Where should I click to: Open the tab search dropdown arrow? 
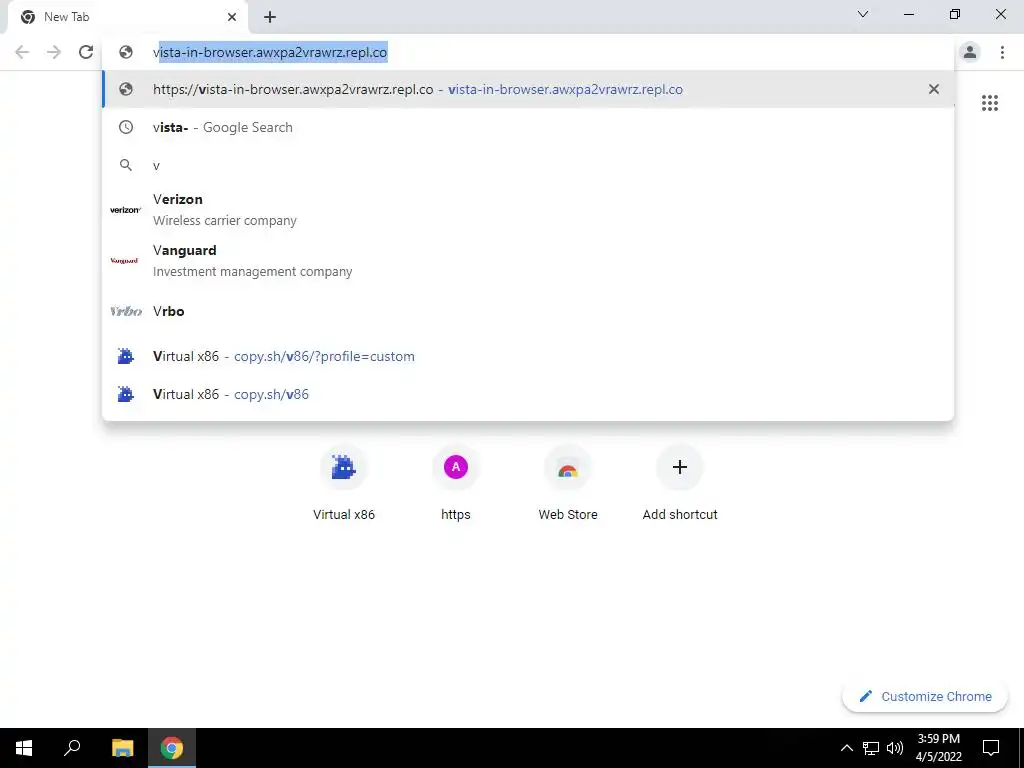(863, 14)
